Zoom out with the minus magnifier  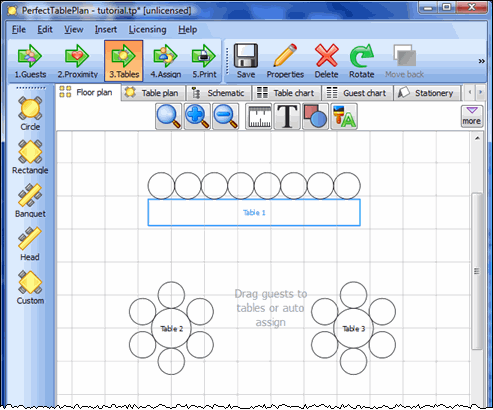[x=226, y=116]
